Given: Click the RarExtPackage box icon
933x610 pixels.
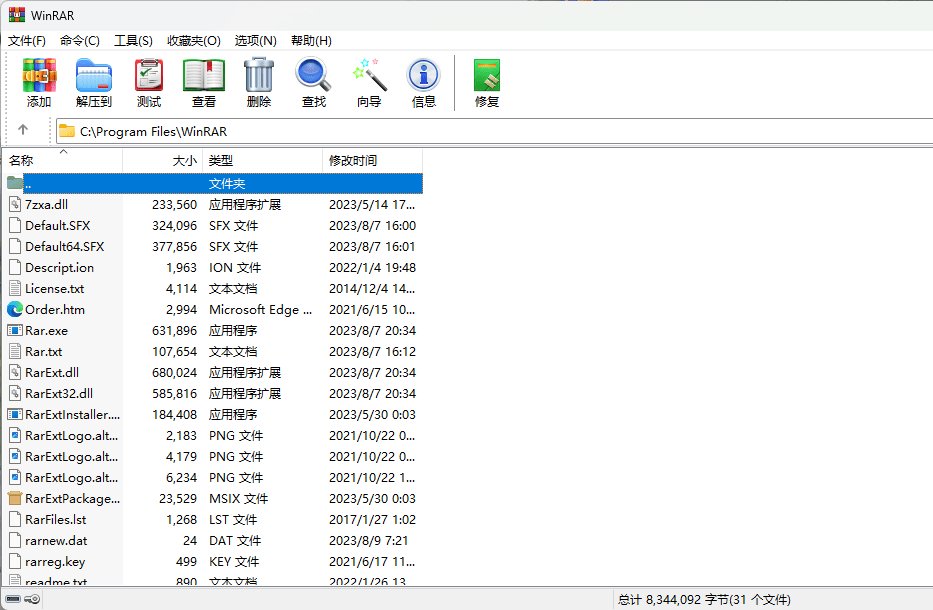Looking at the screenshot, I should click(x=15, y=498).
